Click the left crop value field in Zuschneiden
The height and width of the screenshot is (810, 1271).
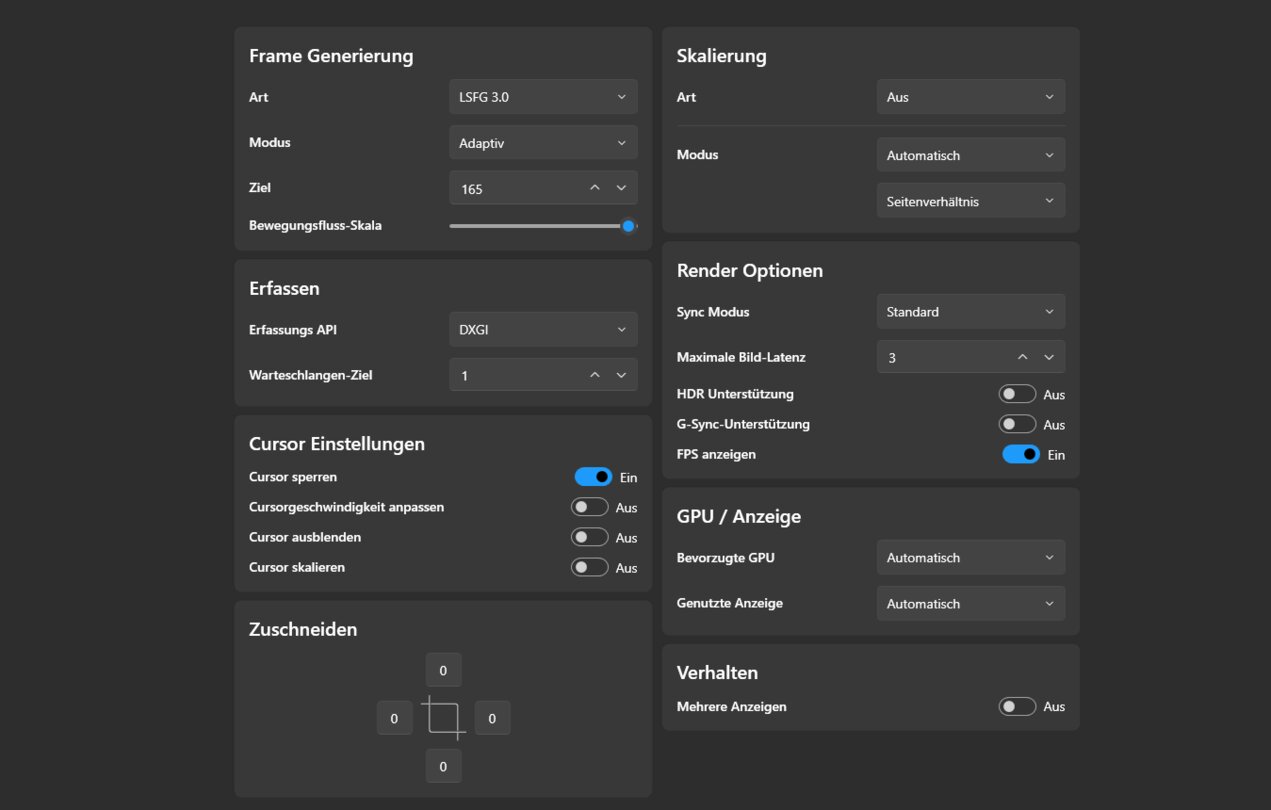pos(394,718)
